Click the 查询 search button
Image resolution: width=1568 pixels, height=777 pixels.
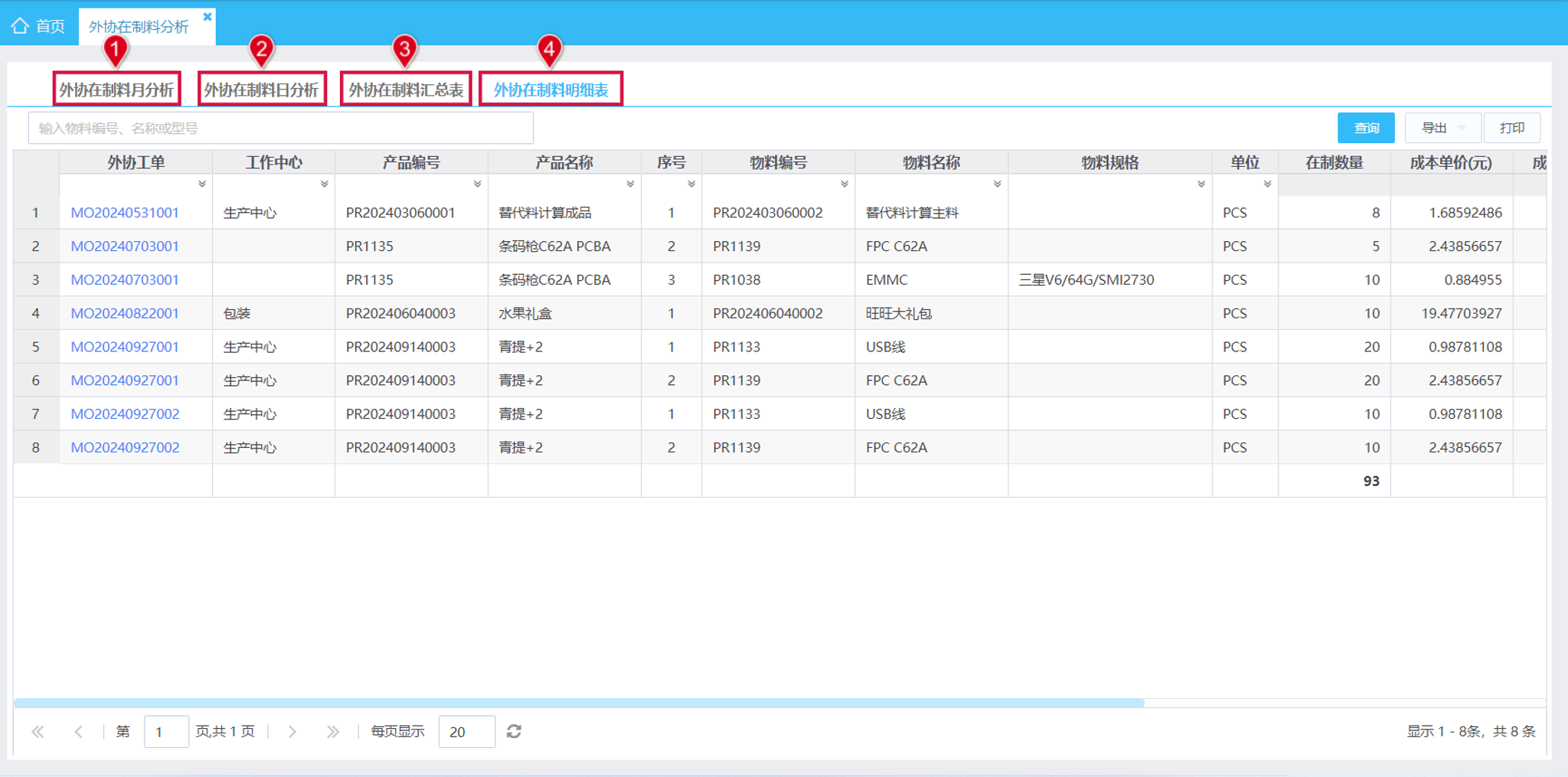(x=1366, y=128)
